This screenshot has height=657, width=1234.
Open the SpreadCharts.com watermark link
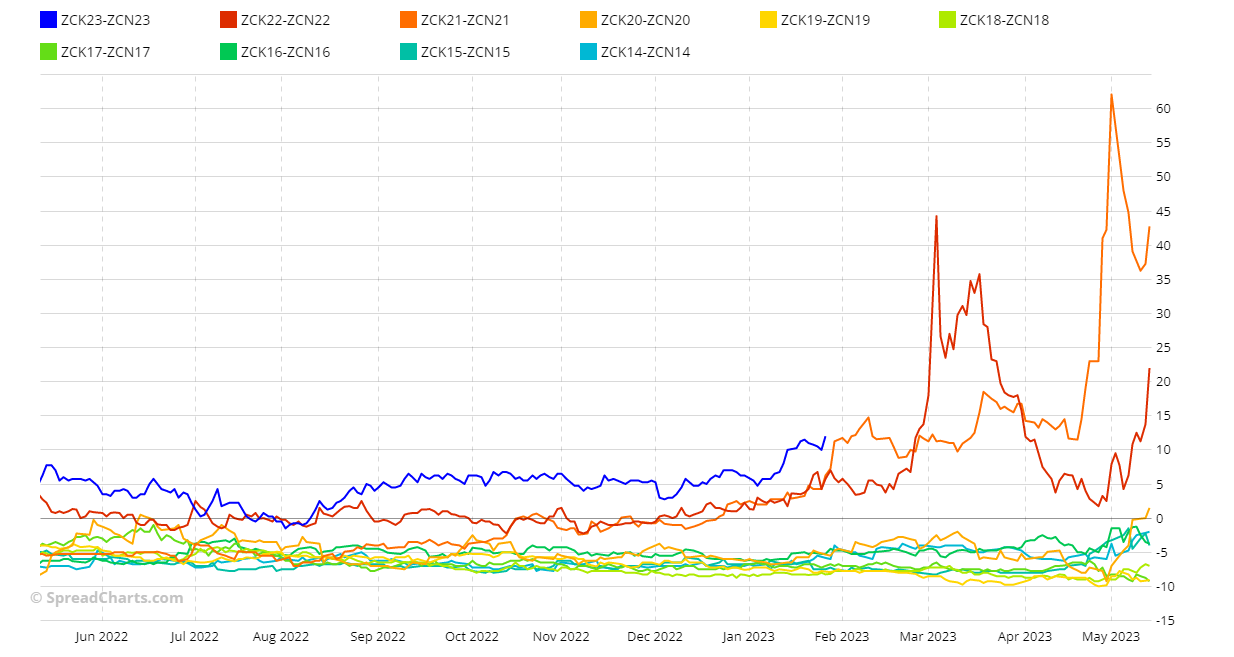(x=107, y=598)
